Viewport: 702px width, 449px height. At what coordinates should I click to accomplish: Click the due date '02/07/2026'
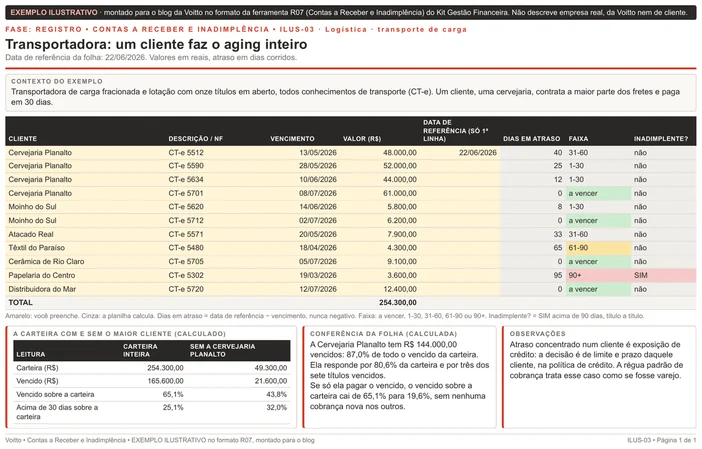click(x=318, y=221)
